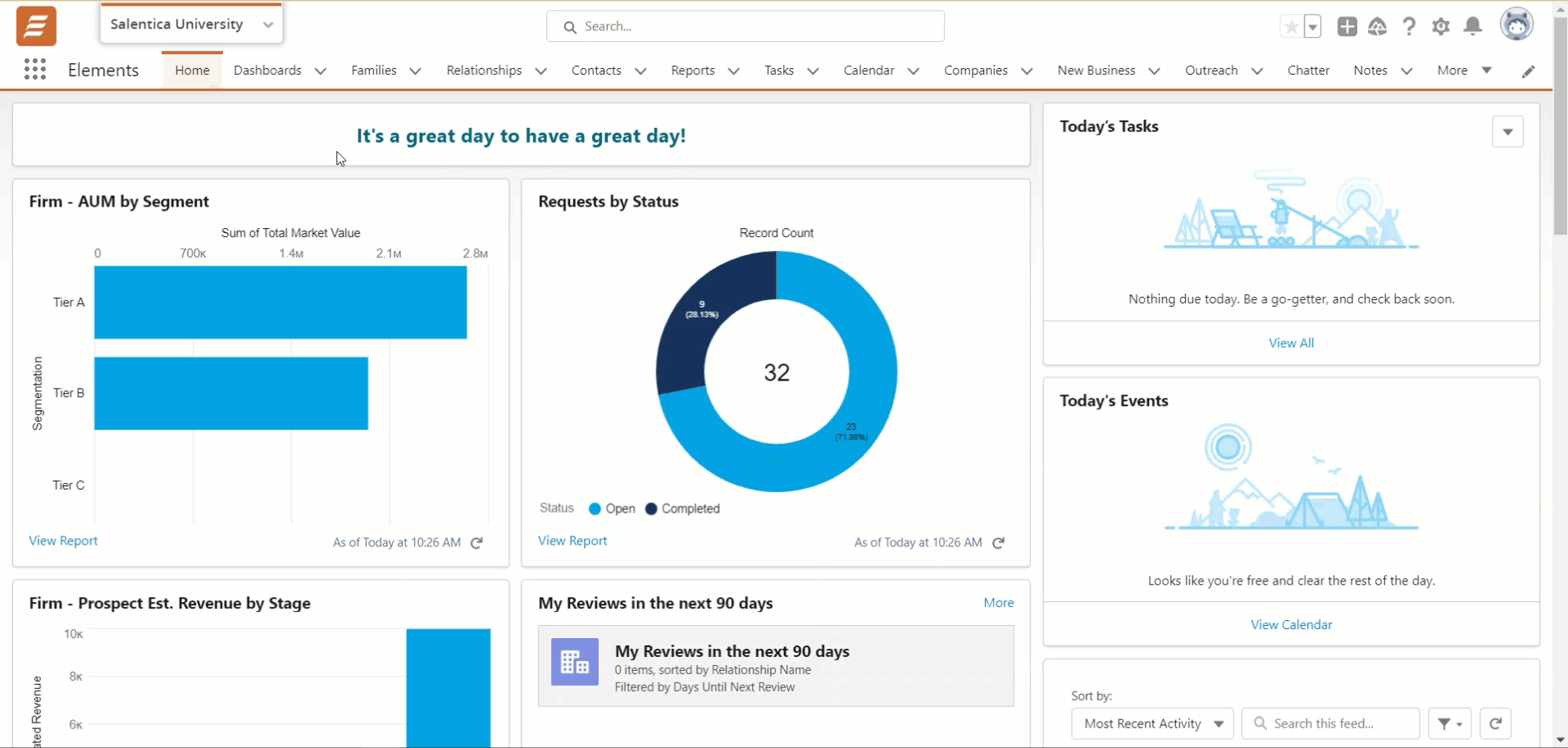The width and height of the screenshot is (1568, 748).
Task: Click the Tier A bar in chart
Action: point(280,302)
